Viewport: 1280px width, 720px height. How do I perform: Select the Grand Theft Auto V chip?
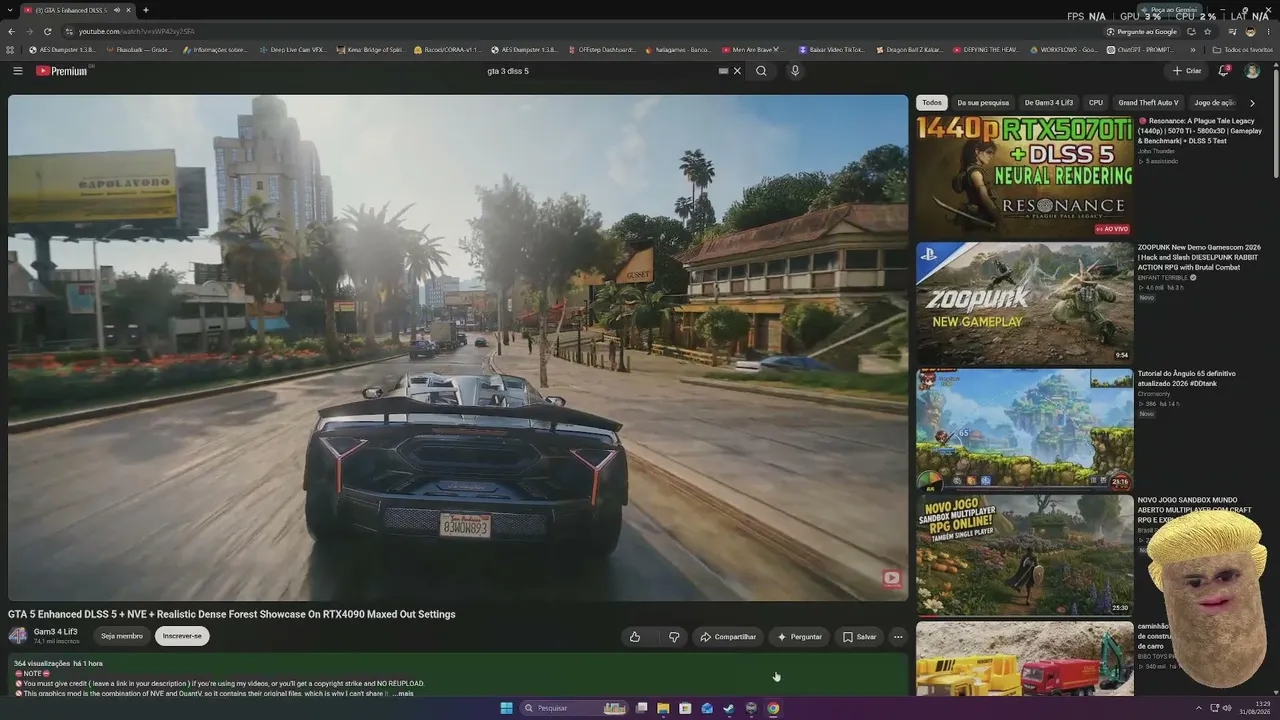click(1148, 103)
